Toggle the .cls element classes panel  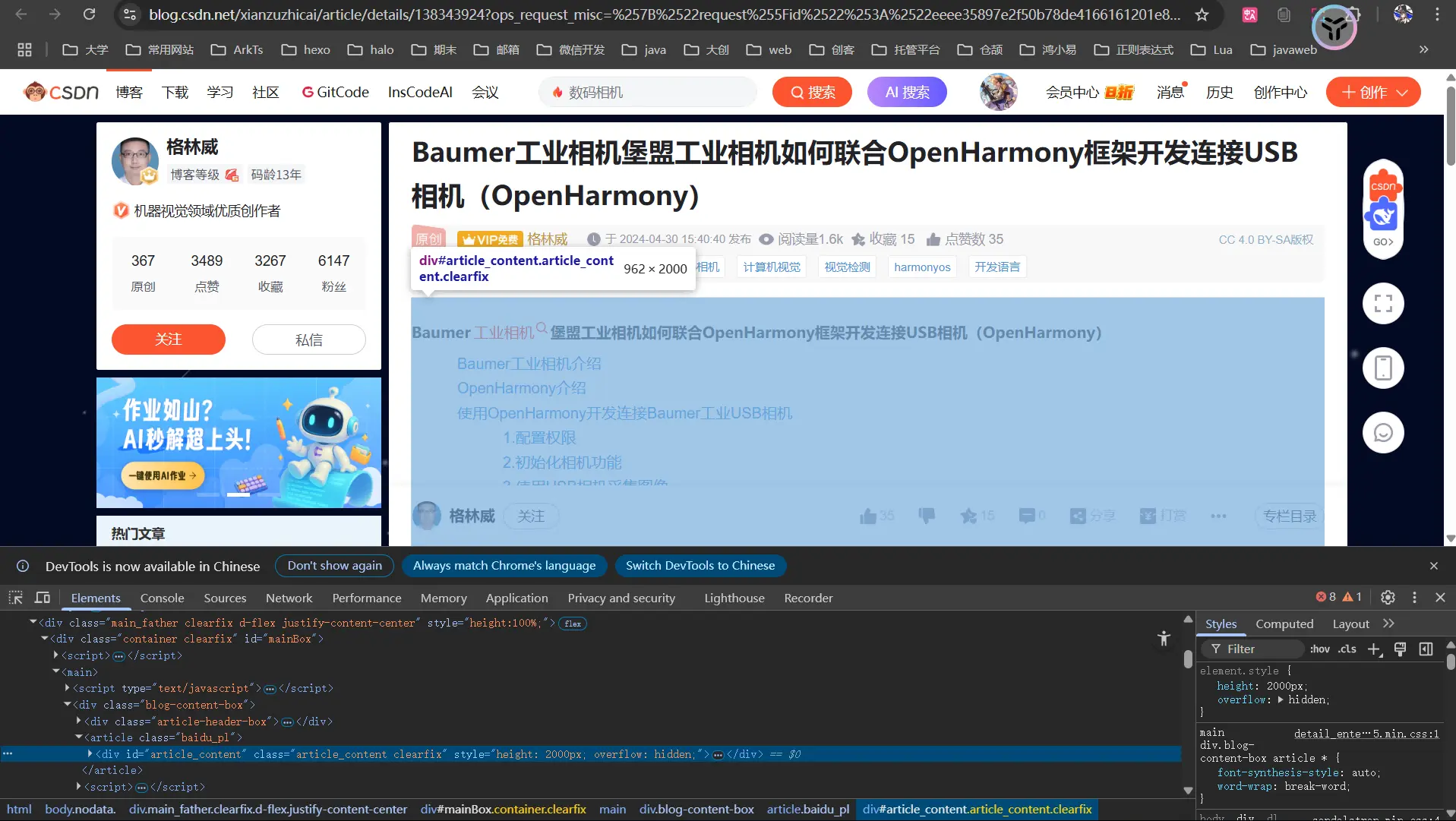click(1347, 649)
